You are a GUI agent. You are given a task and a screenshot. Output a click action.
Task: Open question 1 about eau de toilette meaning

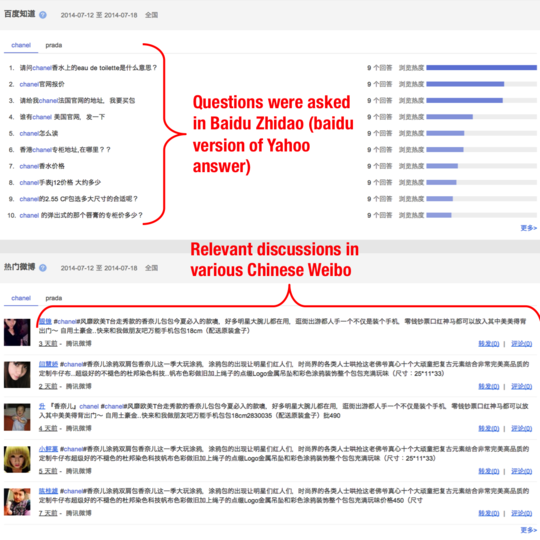click(88, 68)
